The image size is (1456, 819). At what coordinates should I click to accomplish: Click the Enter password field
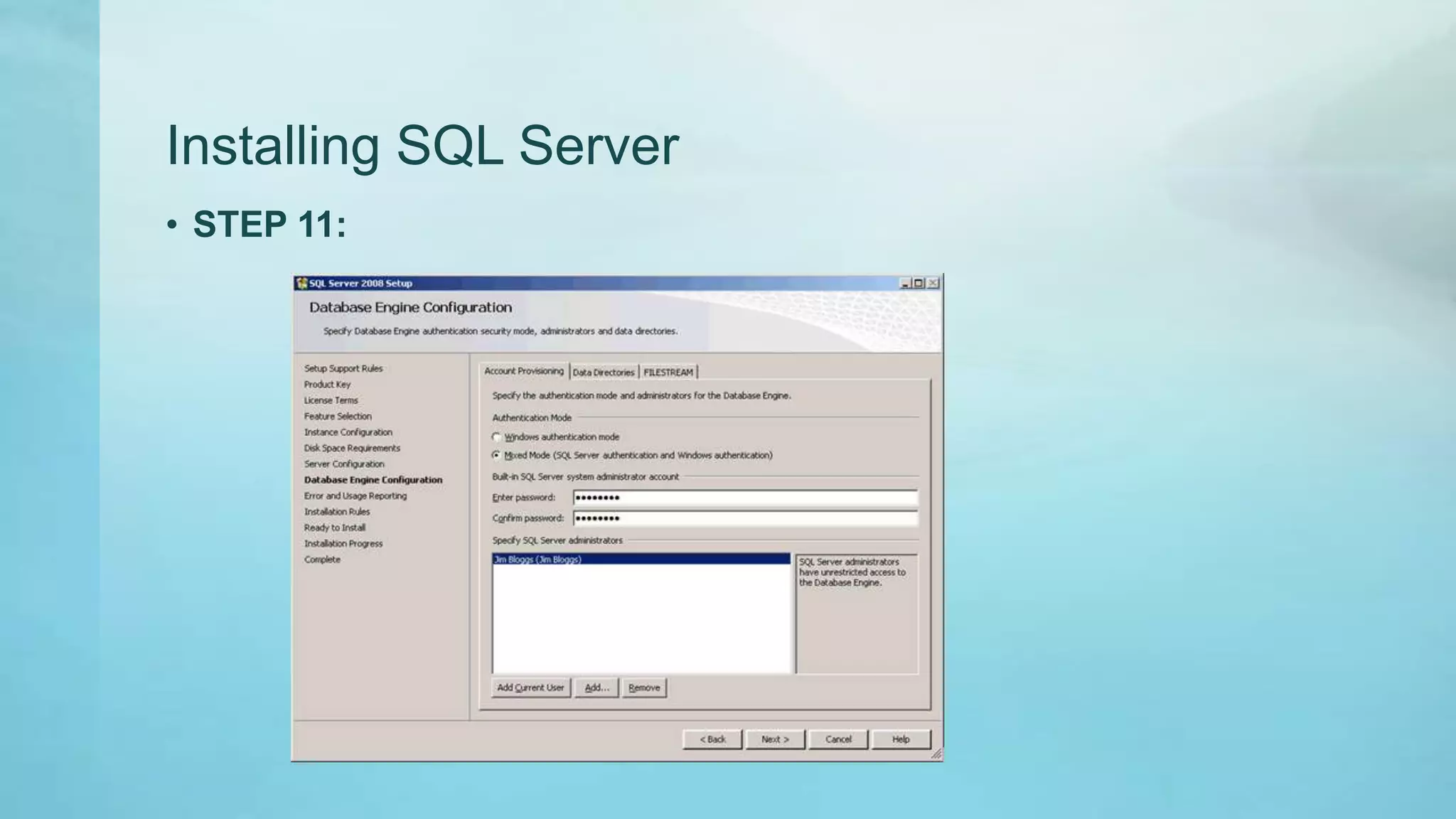pyautogui.click(x=745, y=498)
